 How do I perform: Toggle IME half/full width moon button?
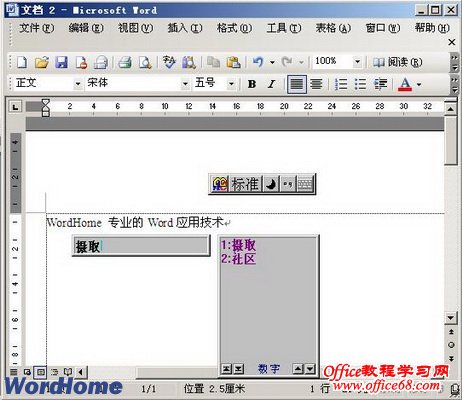(271, 184)
